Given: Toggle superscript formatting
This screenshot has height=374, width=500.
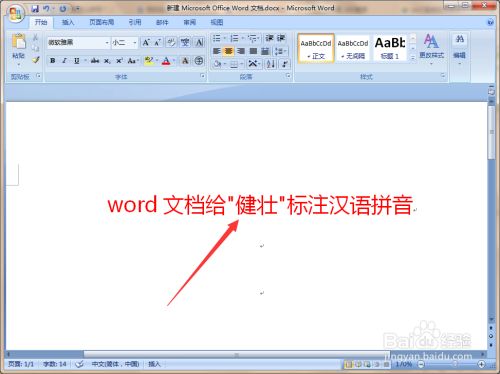Looking at the screenshot, I should 119,61.
